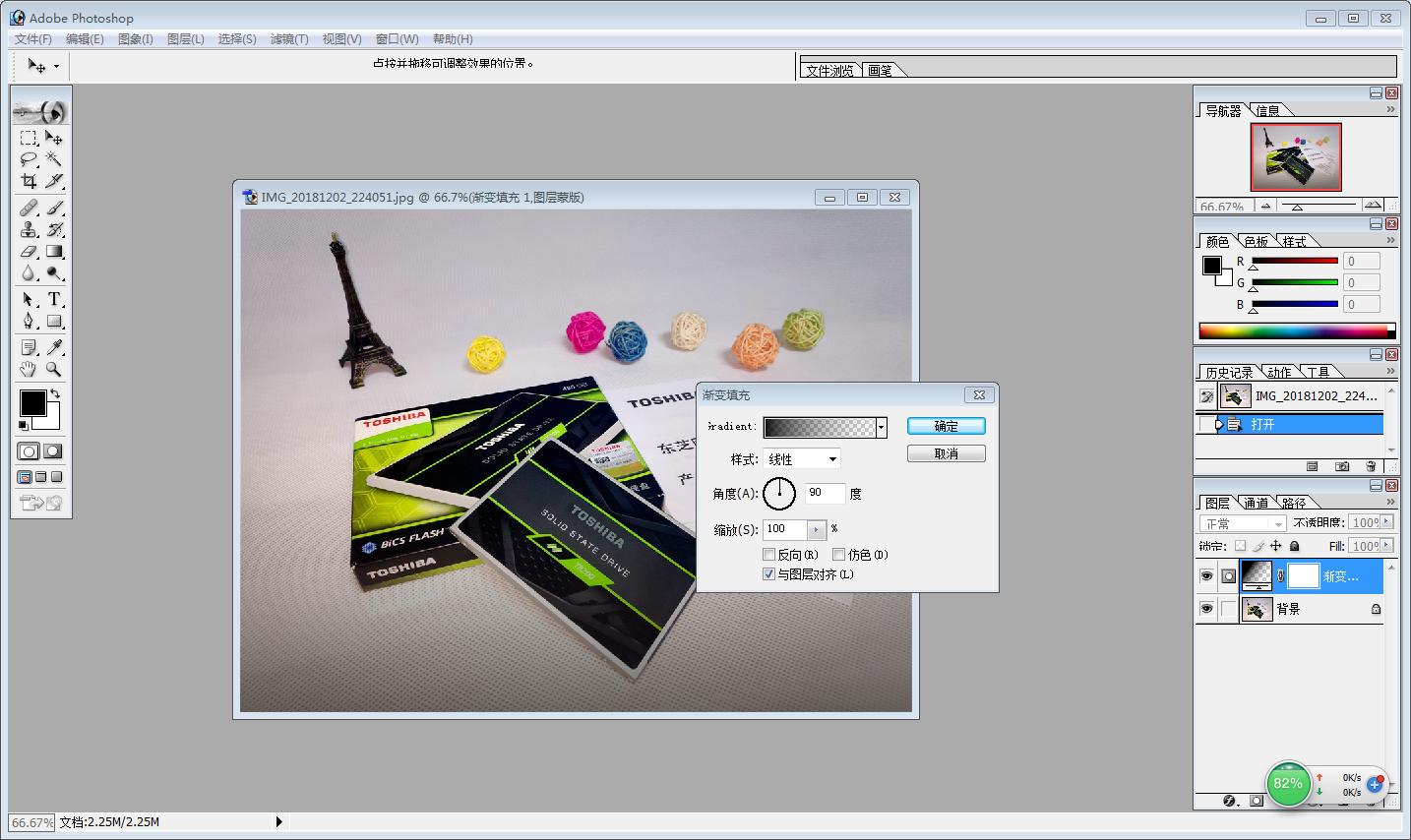Open the 样式 style dropdown
This screenshot has height=840, width=1411.
[832, 459]
